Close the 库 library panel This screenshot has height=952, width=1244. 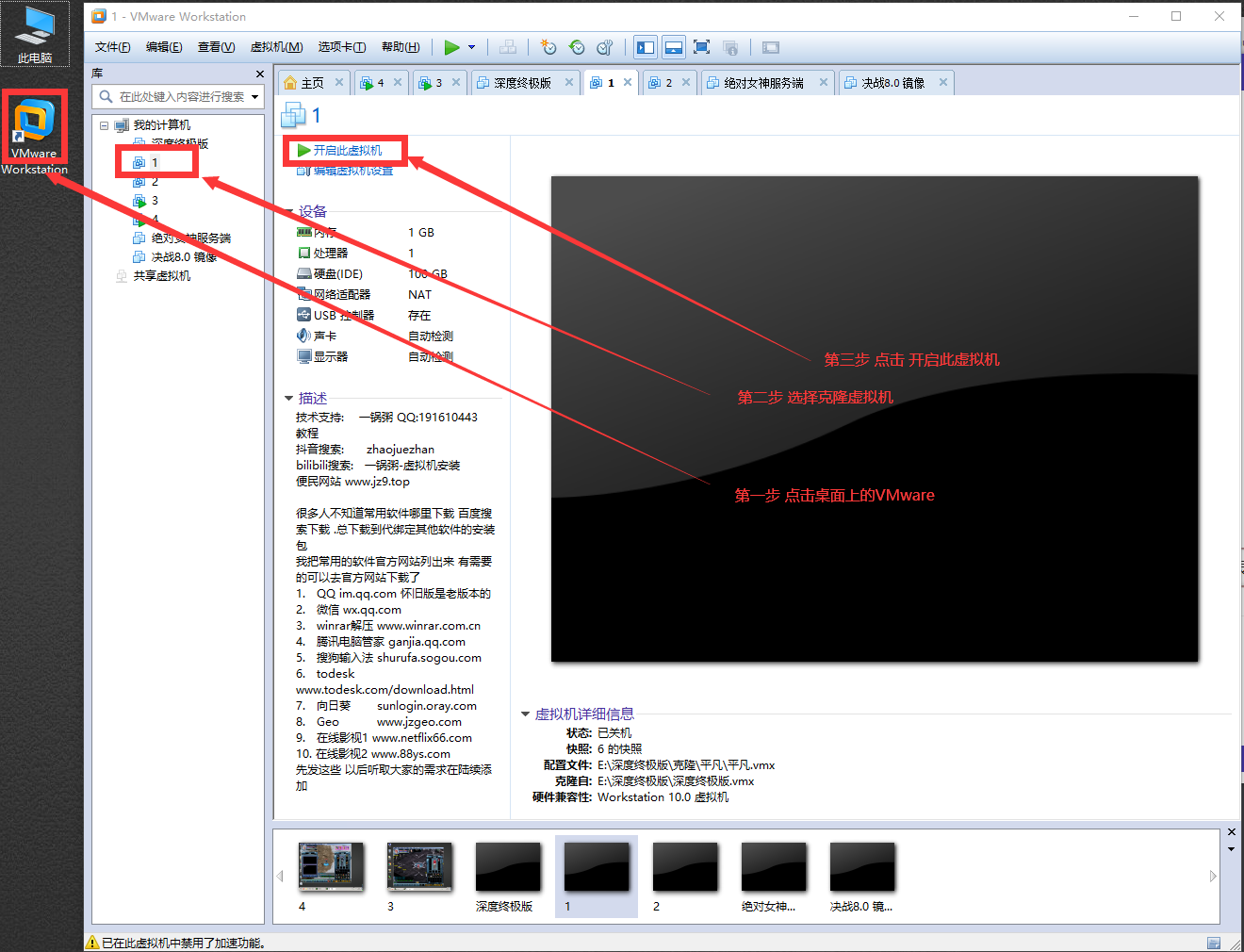[x=260, y=74]
